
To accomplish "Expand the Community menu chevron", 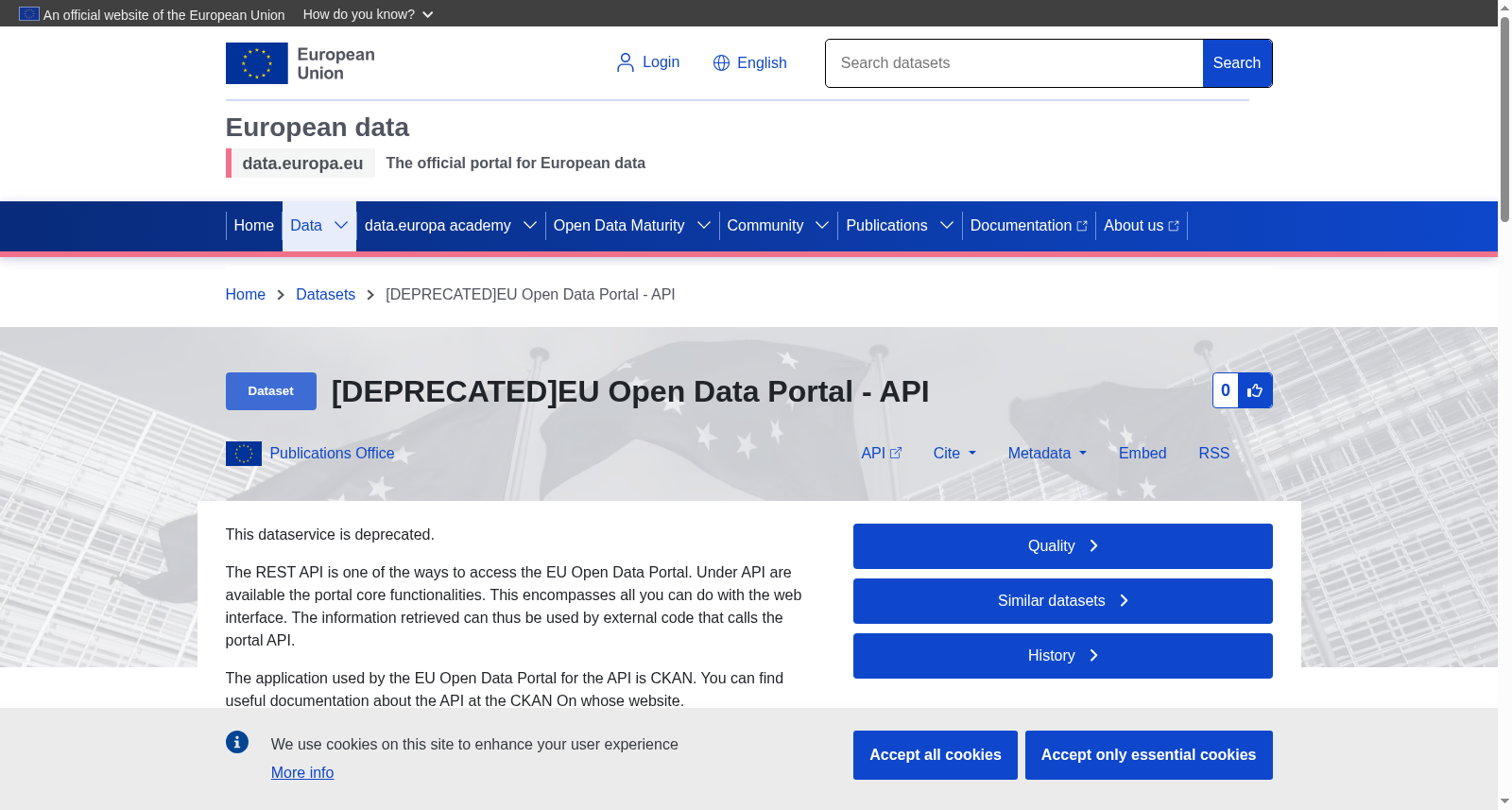I will [822, 225].
